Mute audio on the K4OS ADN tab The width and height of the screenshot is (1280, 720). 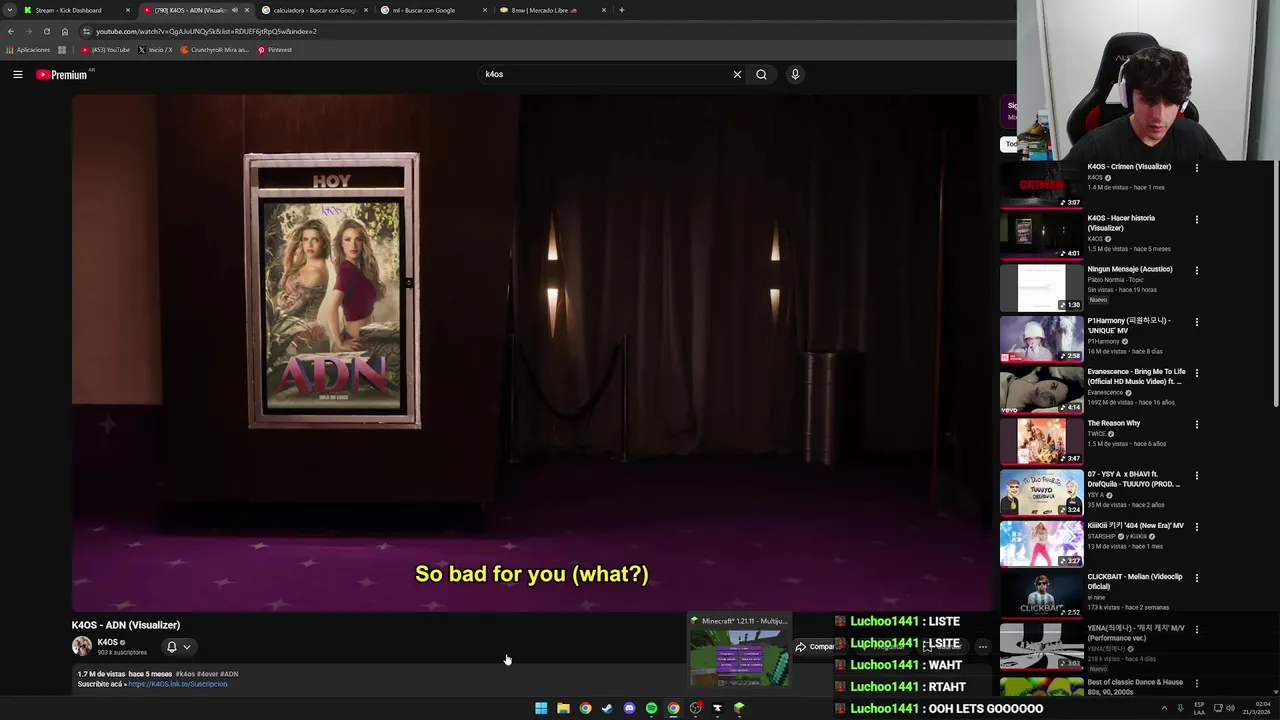(235, 10)
